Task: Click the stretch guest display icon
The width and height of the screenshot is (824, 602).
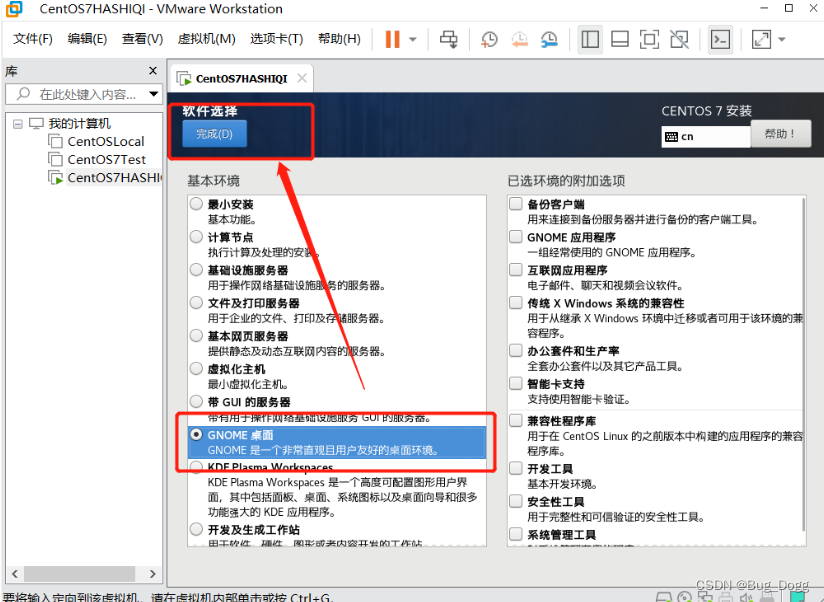Action: pyautogui.click(x=761, y=39)
